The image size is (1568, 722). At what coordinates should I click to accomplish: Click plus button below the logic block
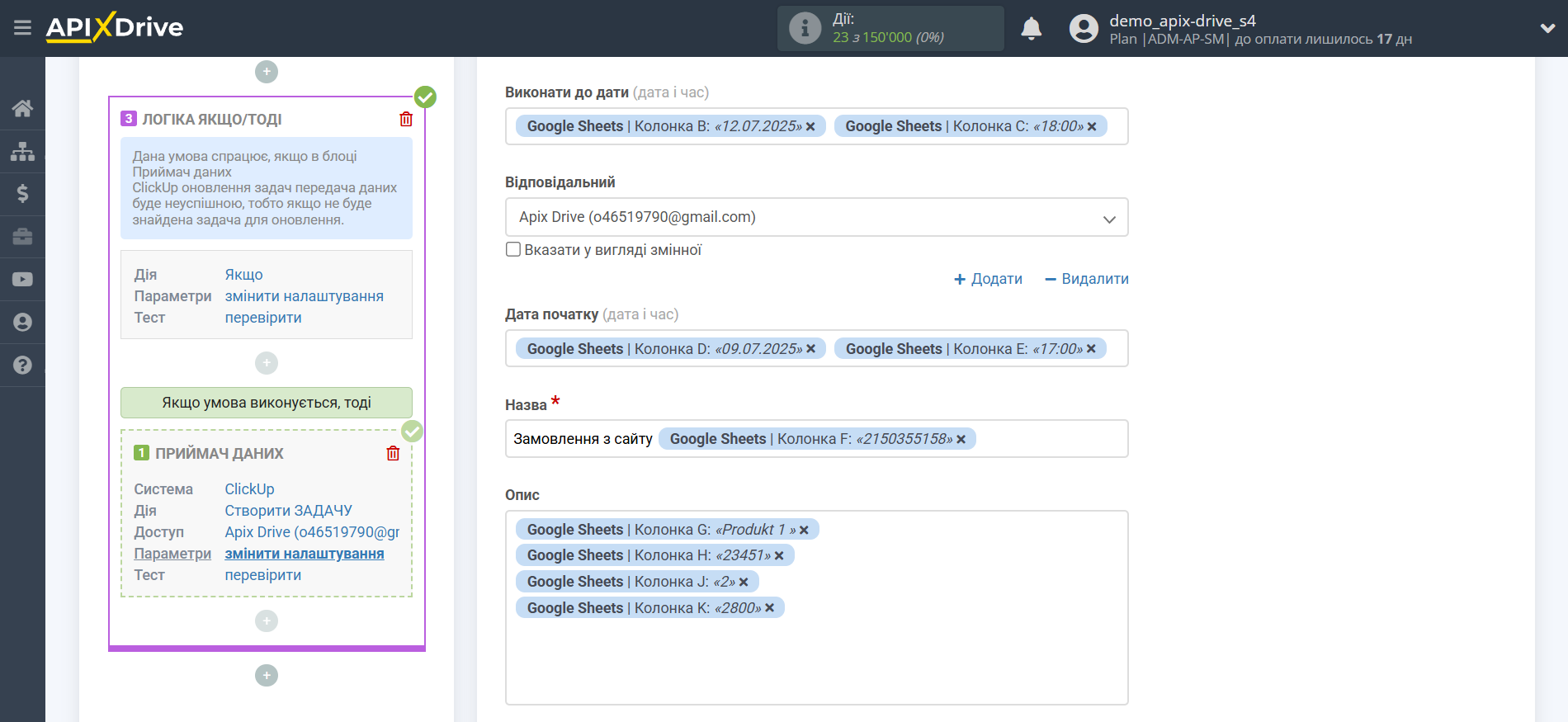(267, 676)
